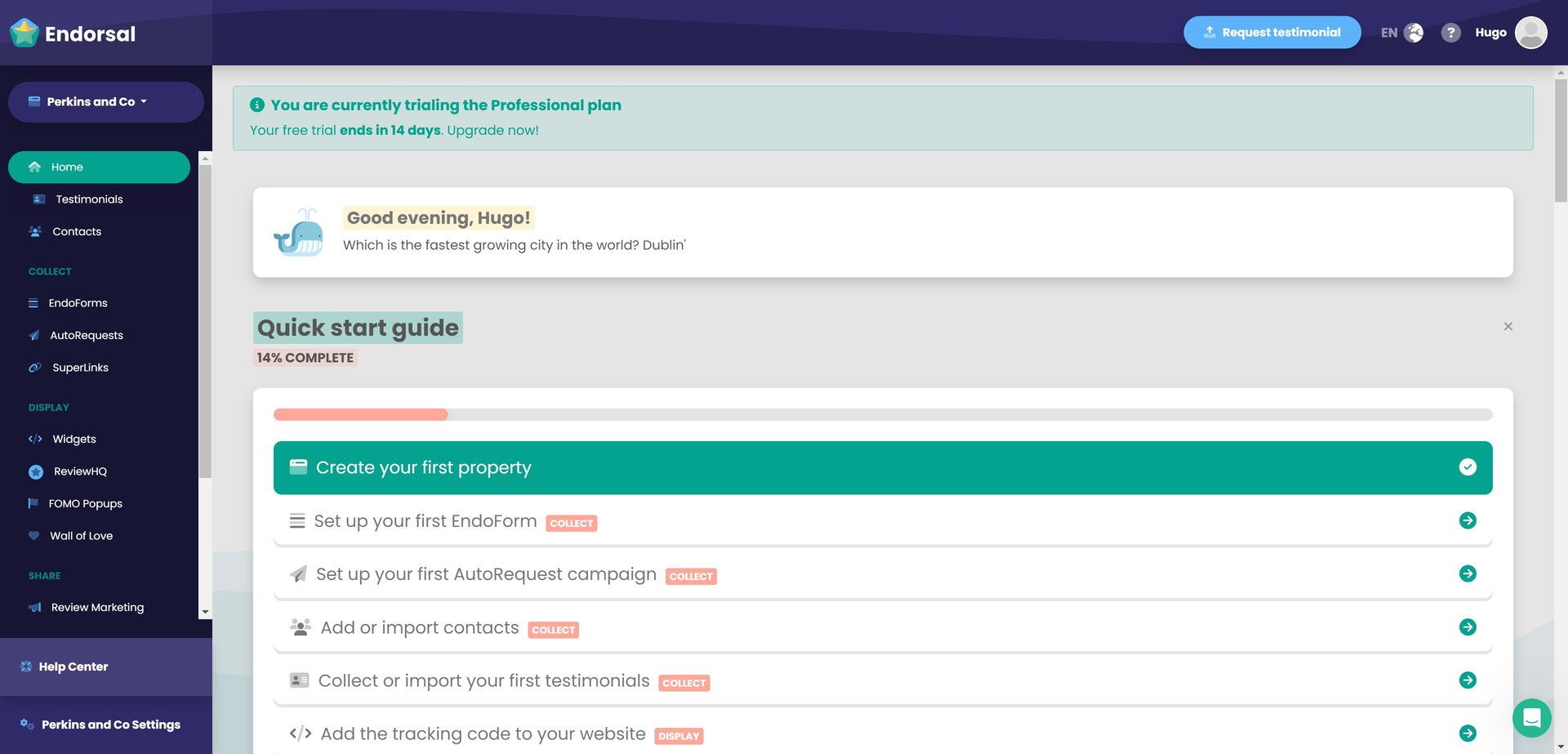Click the sidebar scroll down arrow
Viewport: 1568px width, 754px height.
[205, 612]
